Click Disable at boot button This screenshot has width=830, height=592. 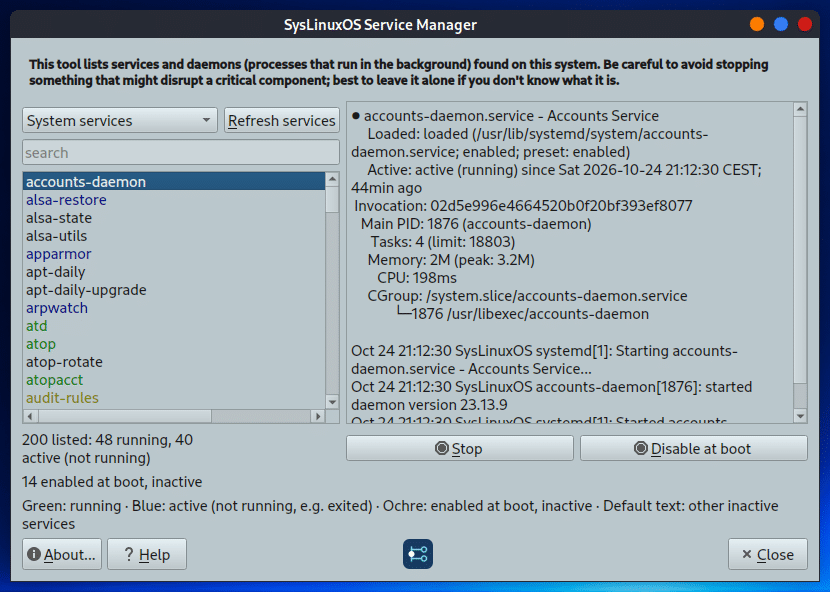pos(693,449)
